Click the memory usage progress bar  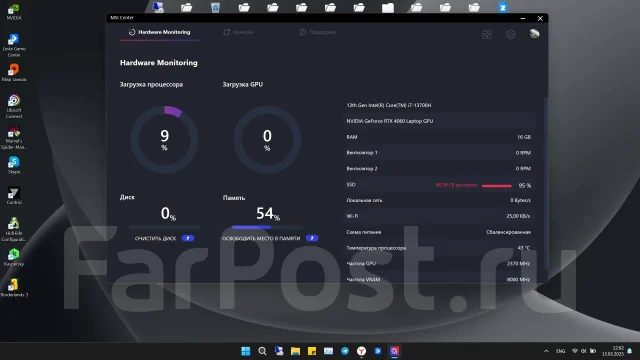pyautogui.click(x=268, y=227)
